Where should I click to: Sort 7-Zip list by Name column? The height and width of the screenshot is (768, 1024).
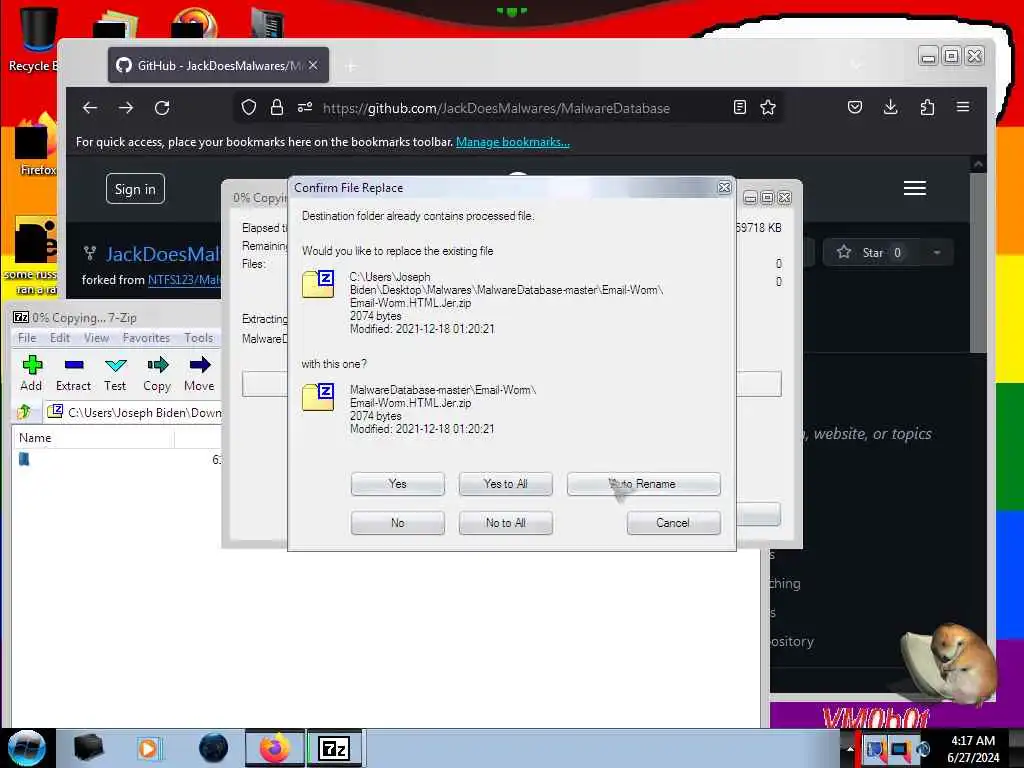point(93,438)
